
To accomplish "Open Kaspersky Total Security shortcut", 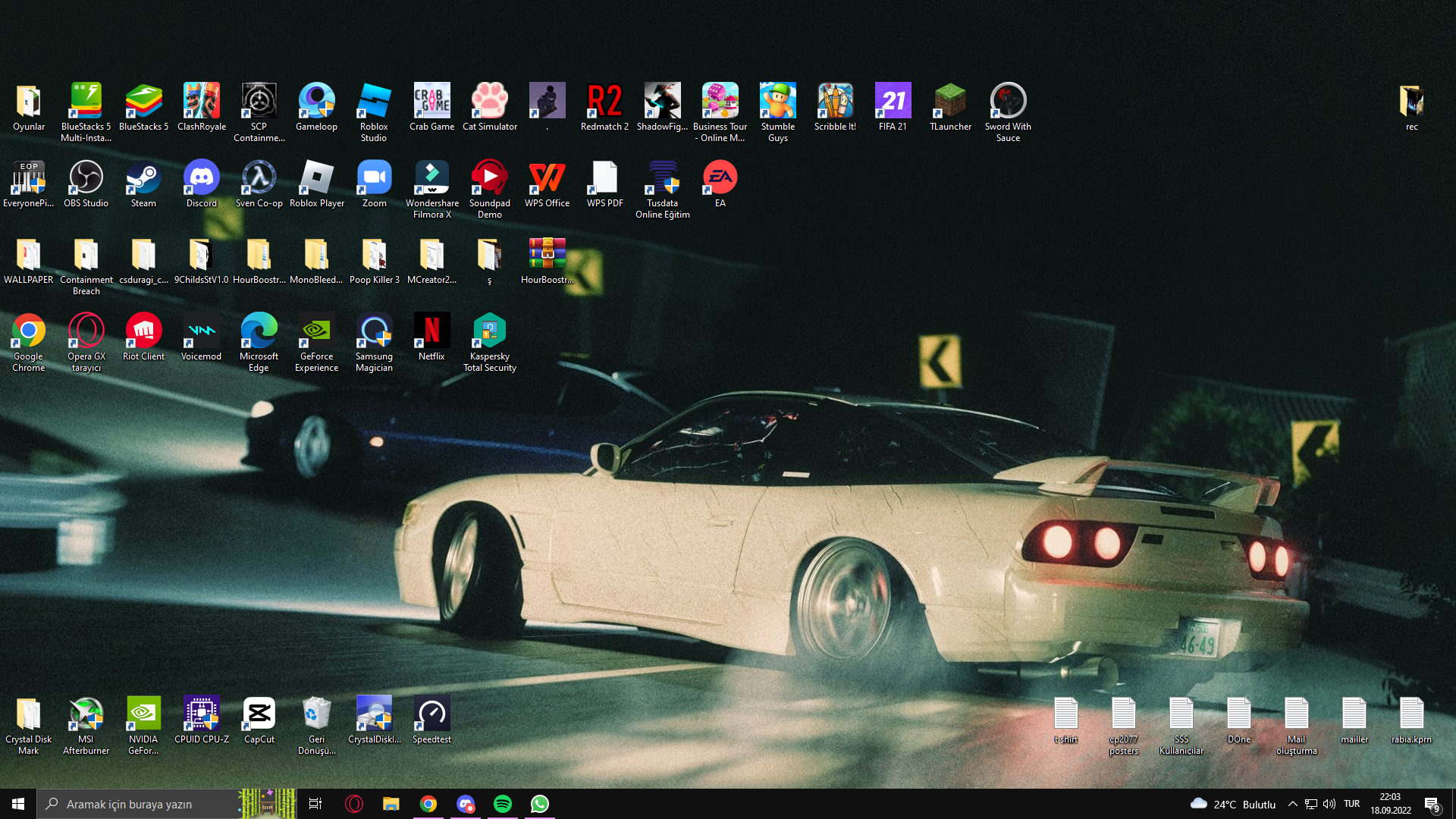I will point(489,342).
